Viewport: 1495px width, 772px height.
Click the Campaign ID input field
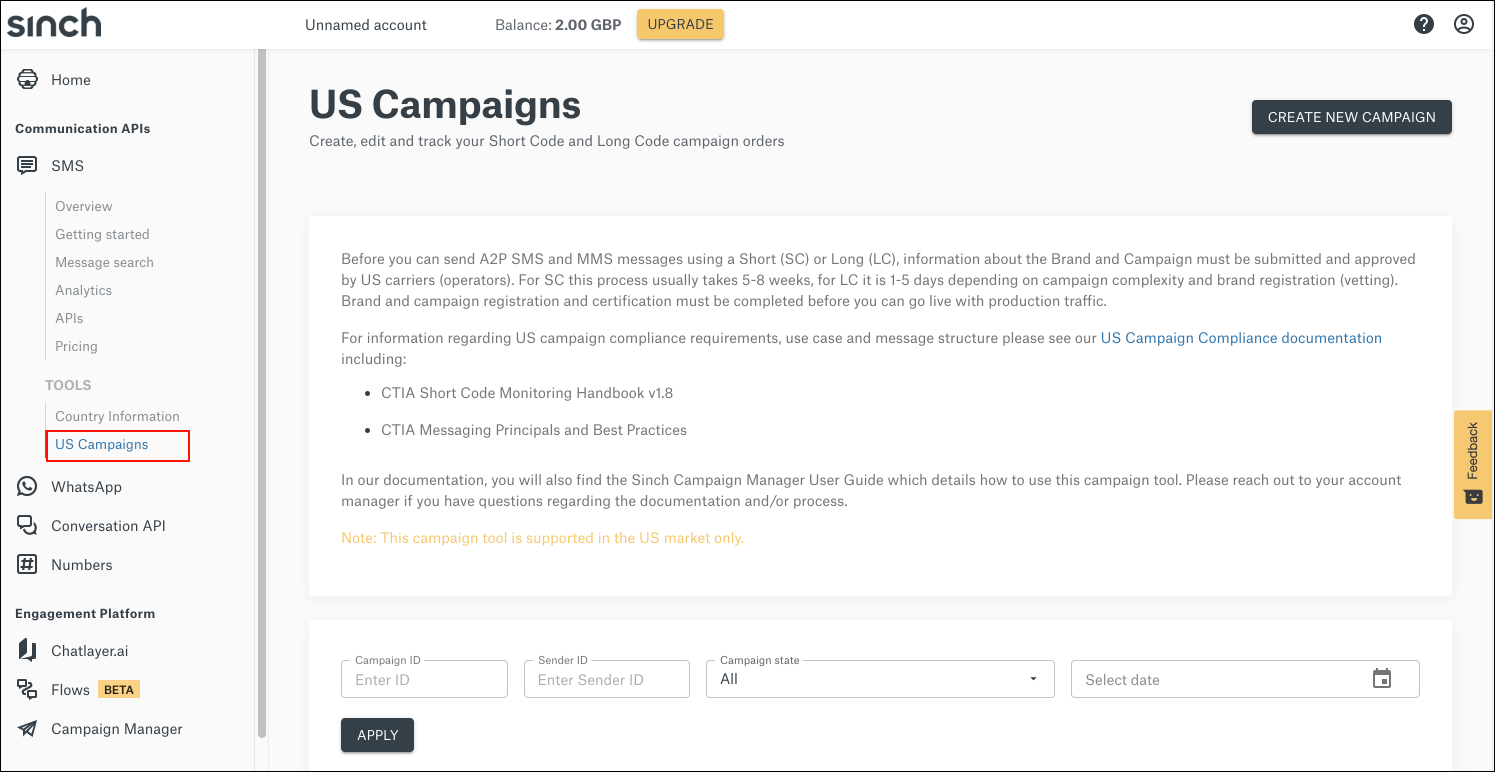click(x=424, y=680)
